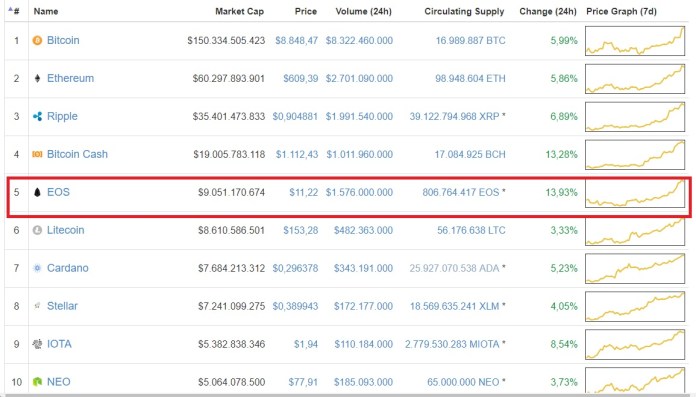Click Litecoin volume $482.363.000
Image resolution: width=696 pixels, height=397 pixels.
[x=364, y=230]
